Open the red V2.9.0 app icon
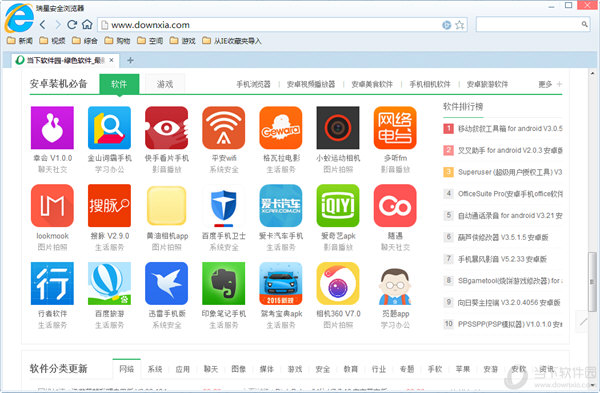The image size is (600, 393). pos(109,205)
